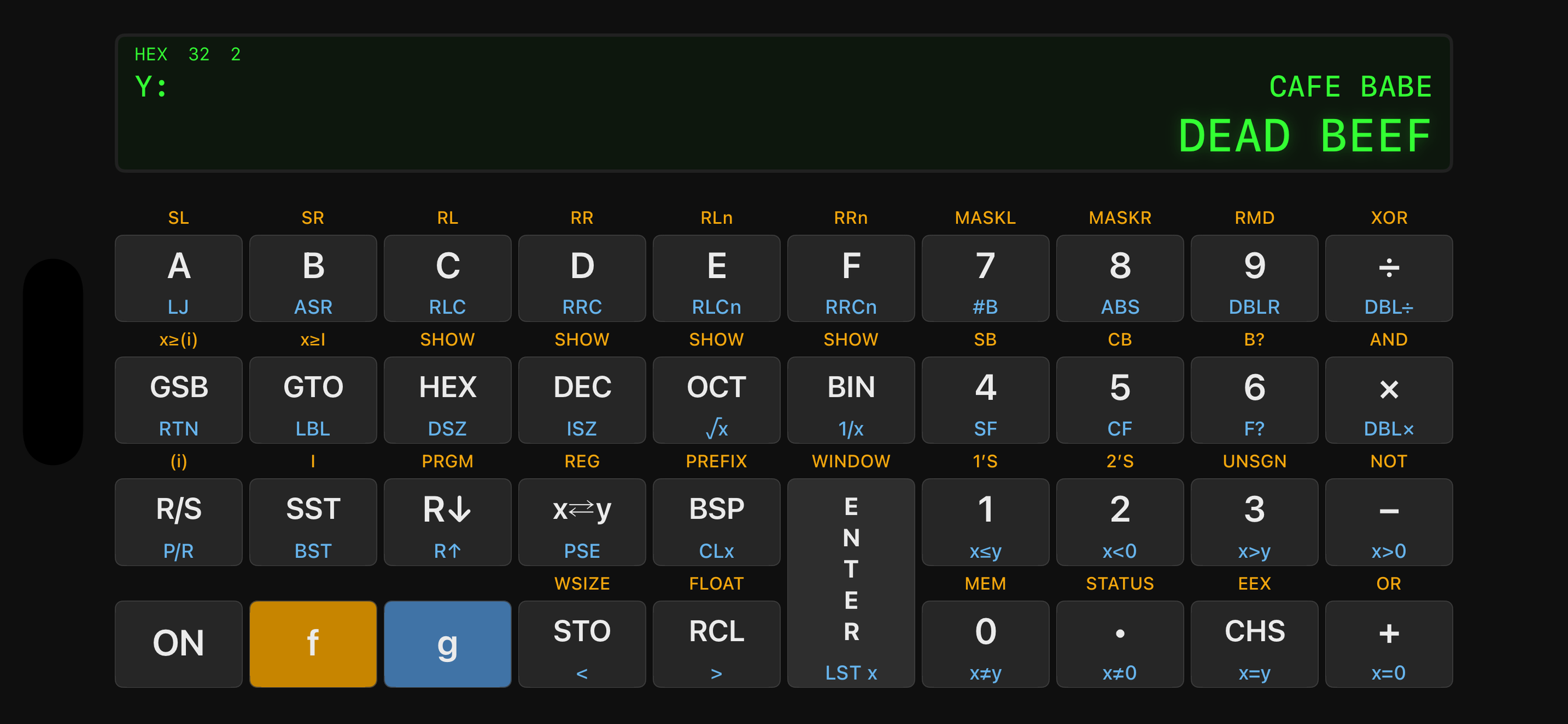This screenshot has width=1568, height=724.
Task: Tap the 6 key with F?
Action: coord(1255,400)
